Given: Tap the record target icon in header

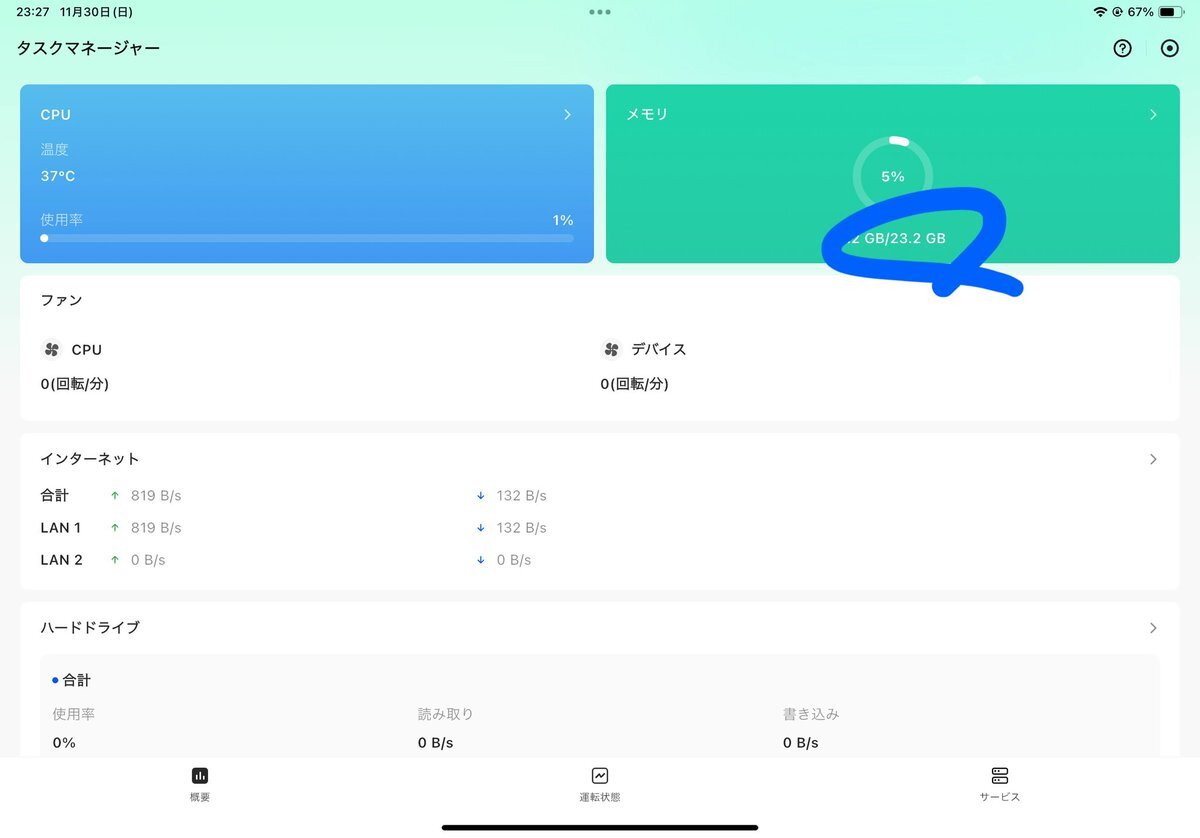Looking at the screenshot, I should [x=1169, y=48].
